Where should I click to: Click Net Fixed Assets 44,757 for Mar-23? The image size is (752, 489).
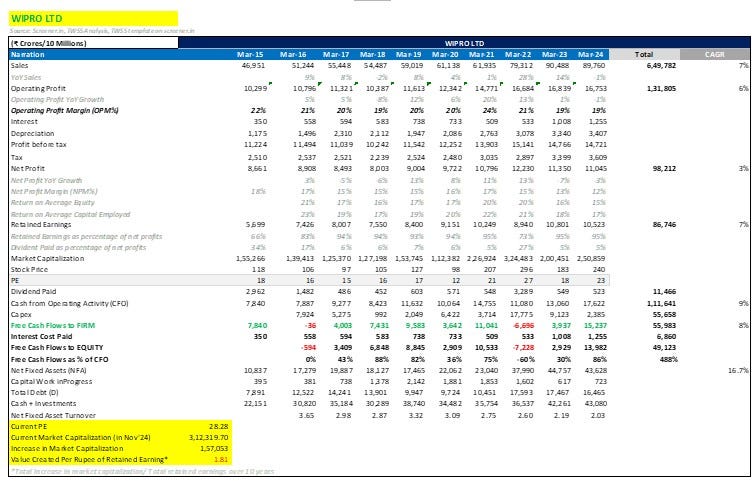tap(559, 371)
